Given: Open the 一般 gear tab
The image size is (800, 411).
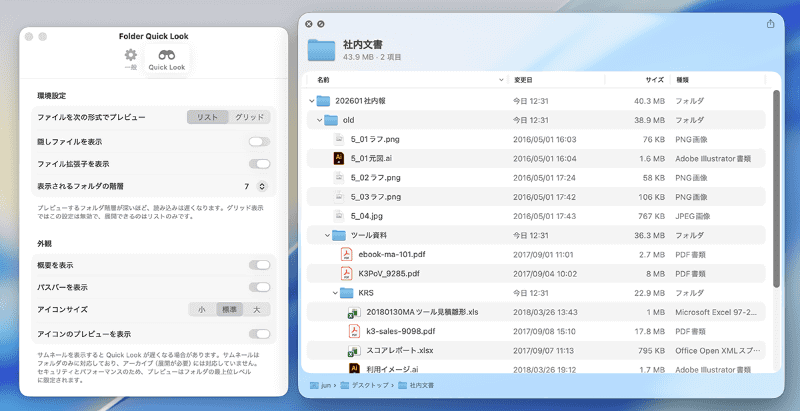Looking at the screenshot, I should coord(131,59).
